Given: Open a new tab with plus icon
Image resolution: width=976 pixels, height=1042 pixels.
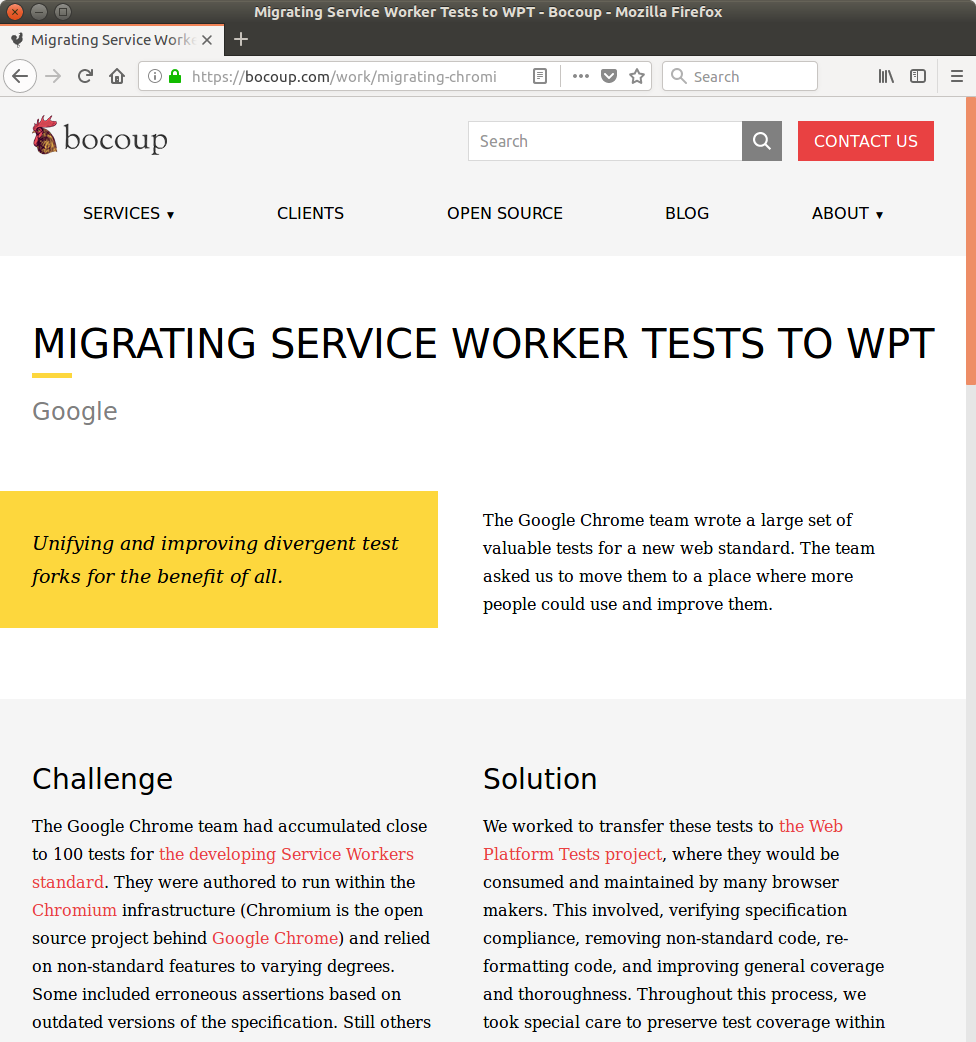Looking at the screenshot, I should pos(241,40).
